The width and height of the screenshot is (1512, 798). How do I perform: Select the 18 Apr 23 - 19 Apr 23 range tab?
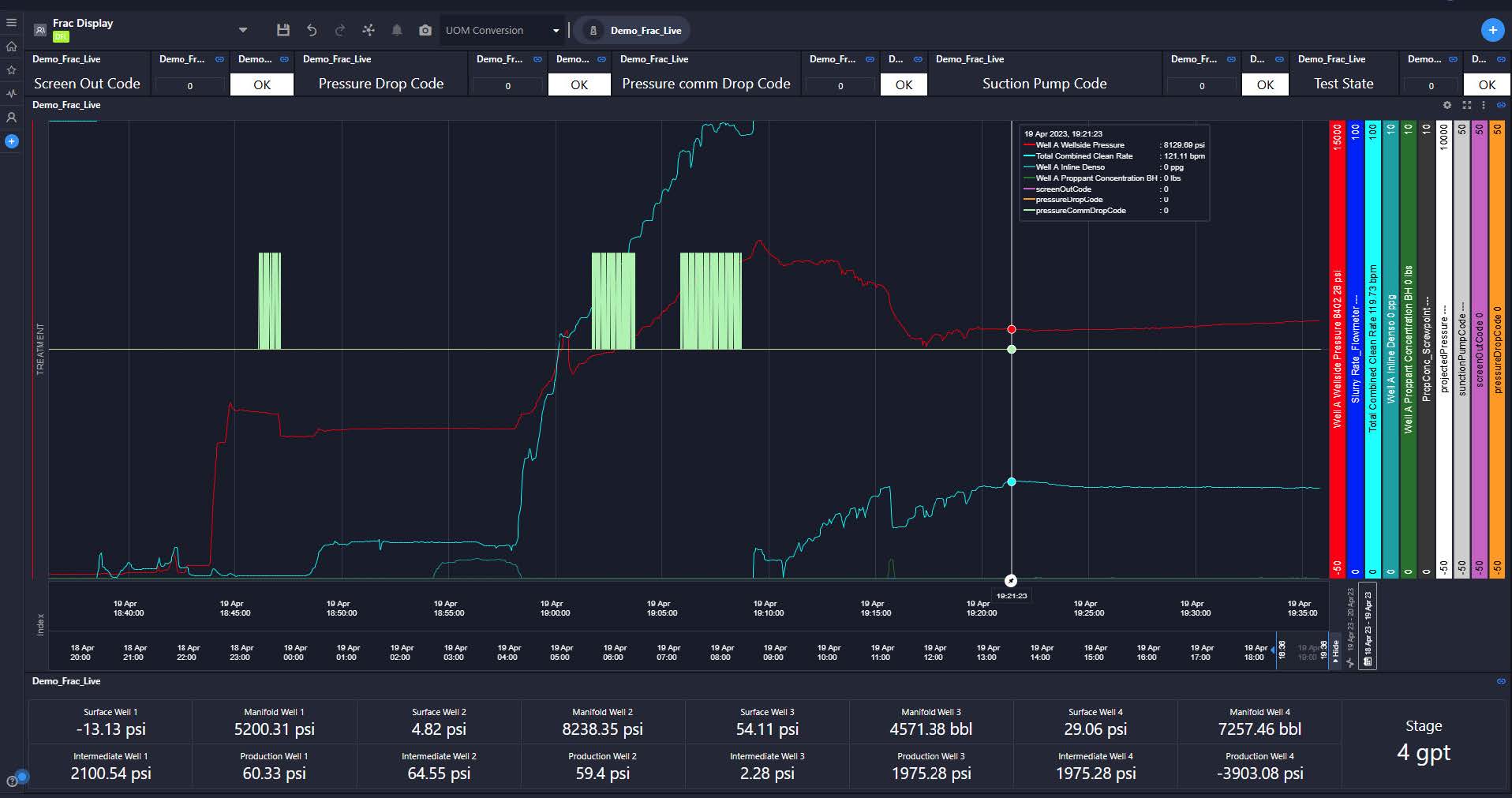[x=1368, y=626]
